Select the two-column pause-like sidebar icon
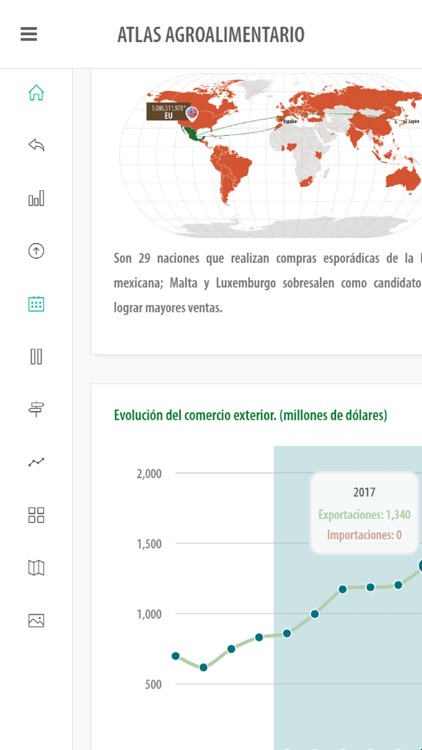The width and height of the screenshot is (422, 750). pos(36,356)
